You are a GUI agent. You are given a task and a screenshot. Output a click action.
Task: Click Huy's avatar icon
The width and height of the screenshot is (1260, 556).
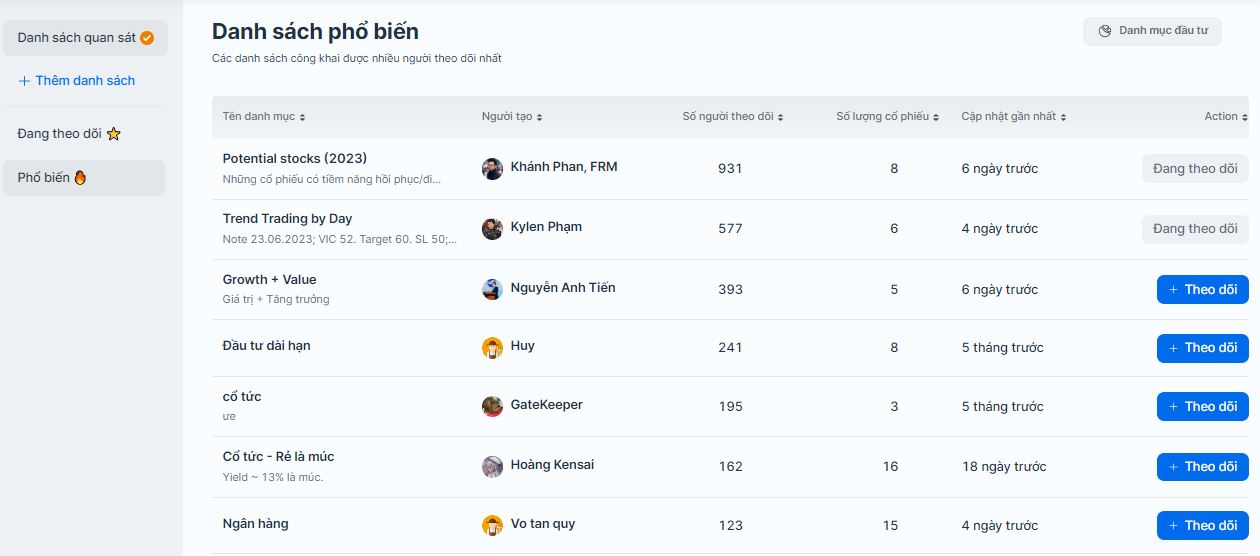tap(492, 347)
